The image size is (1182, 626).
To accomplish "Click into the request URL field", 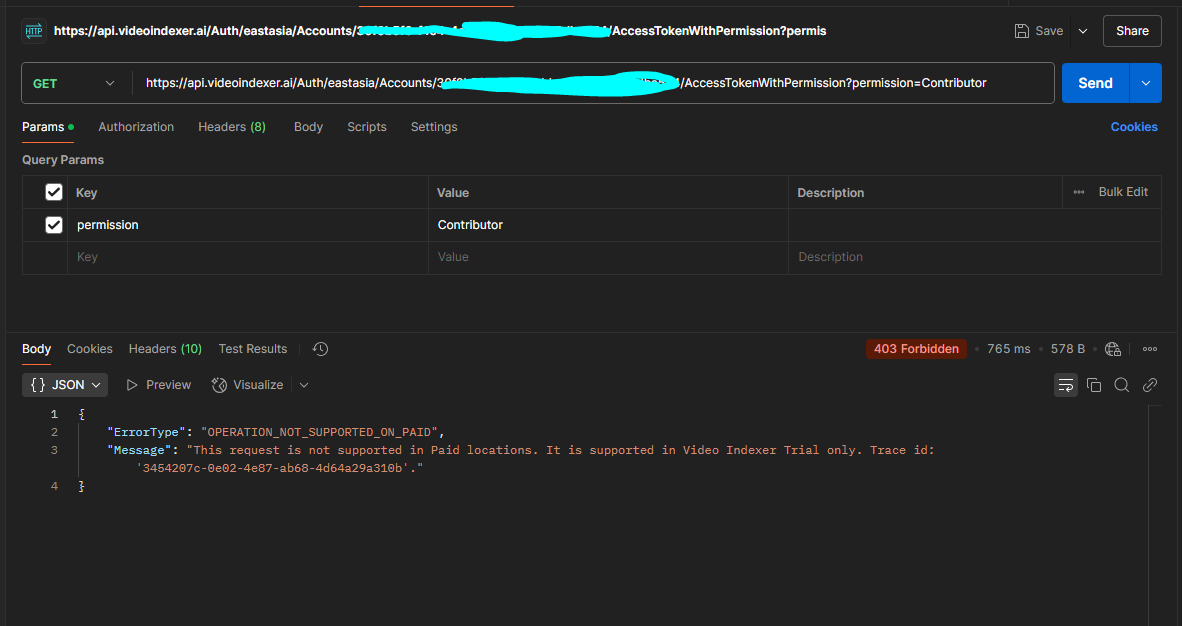I will [593, 83].
